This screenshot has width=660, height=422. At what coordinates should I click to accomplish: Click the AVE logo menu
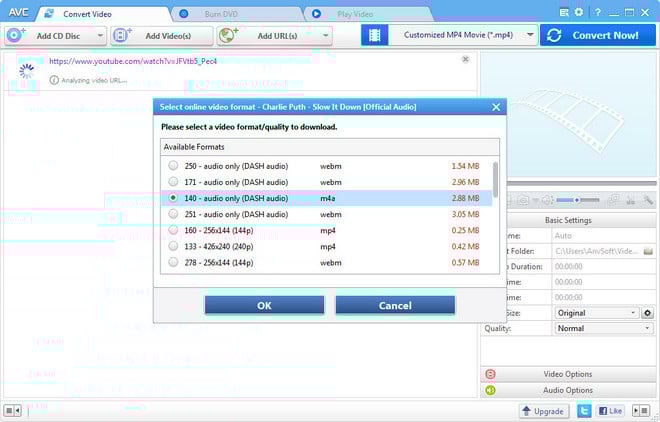coord(19,13)
